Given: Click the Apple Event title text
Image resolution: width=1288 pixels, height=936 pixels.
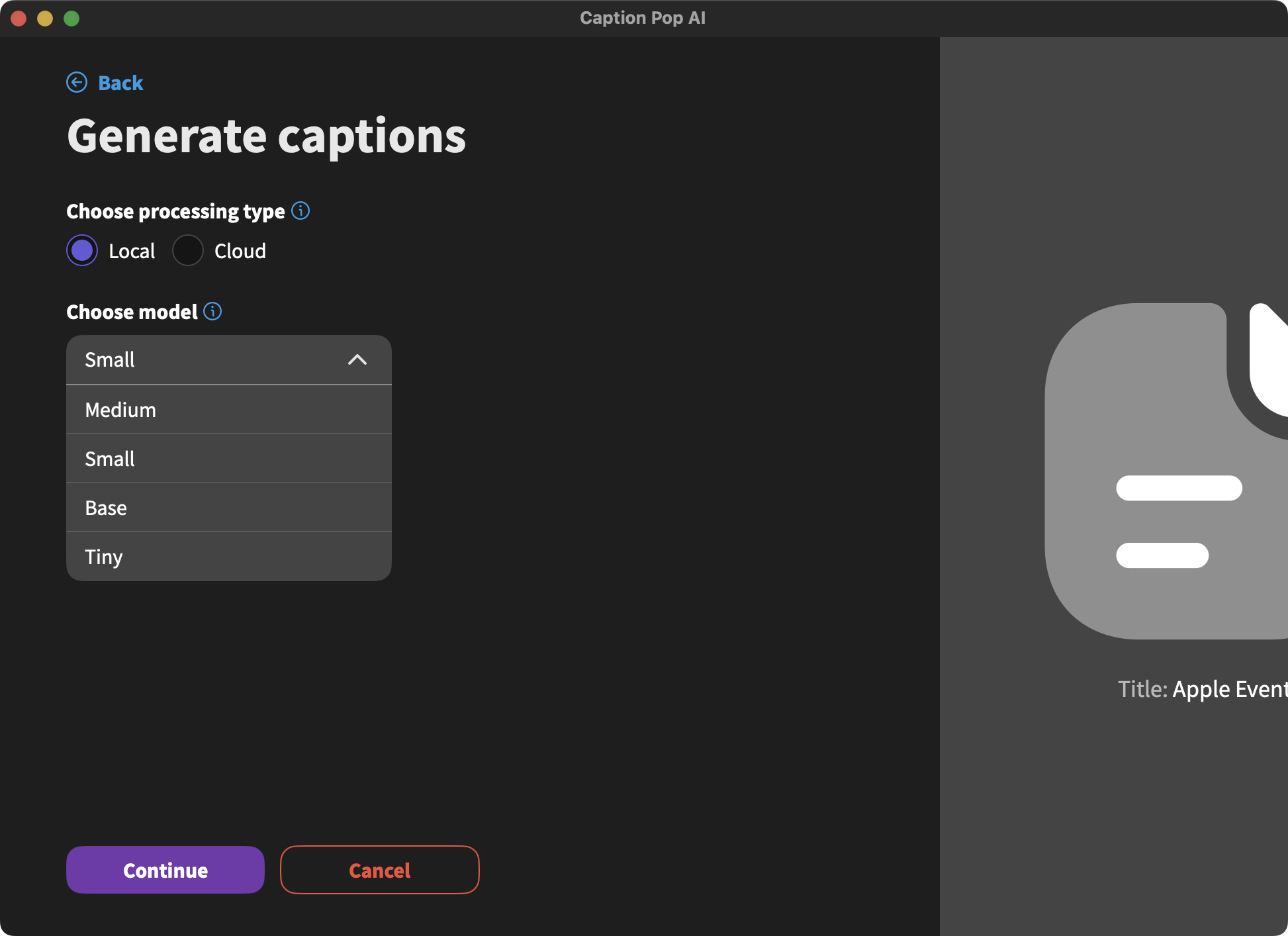Looking at the screenshot, I should coord(1228,689).
